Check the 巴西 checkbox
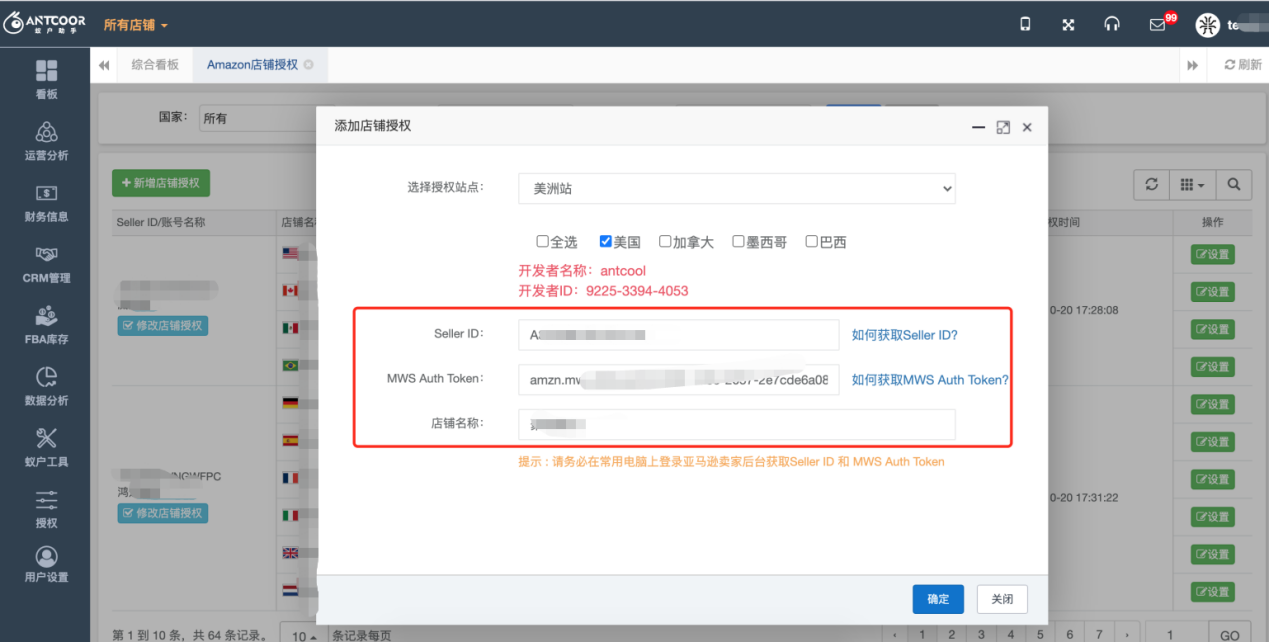 [x=811, y=241]
